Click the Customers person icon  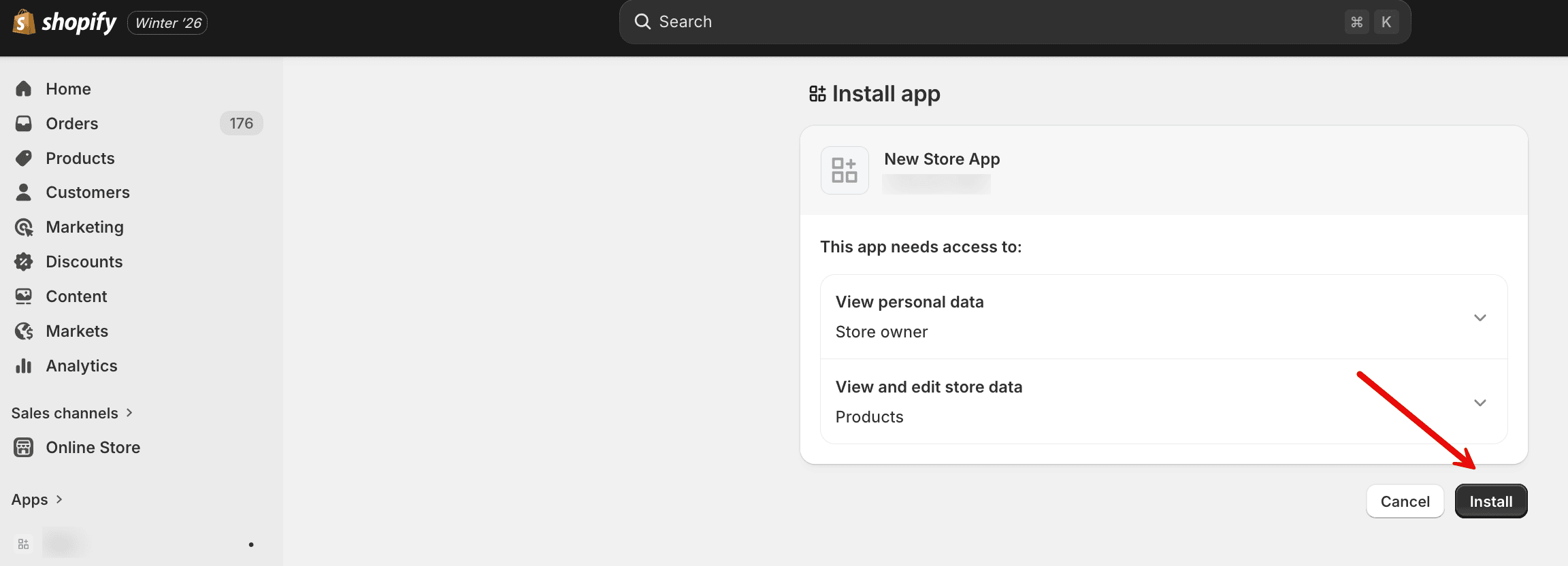(x=24, y=193)
